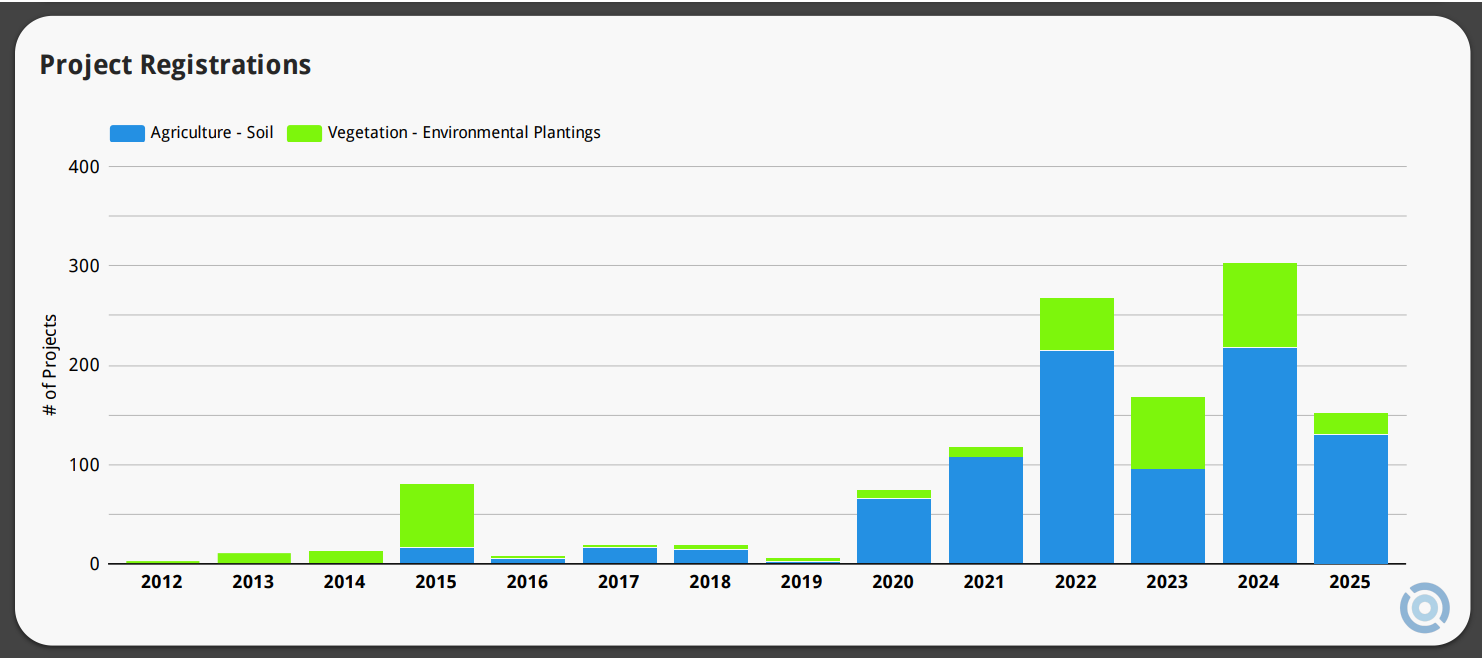This screenshot has width=1482, height=658.
Task: Select the blue soil bar for 2021
Action: click(985, 510)
